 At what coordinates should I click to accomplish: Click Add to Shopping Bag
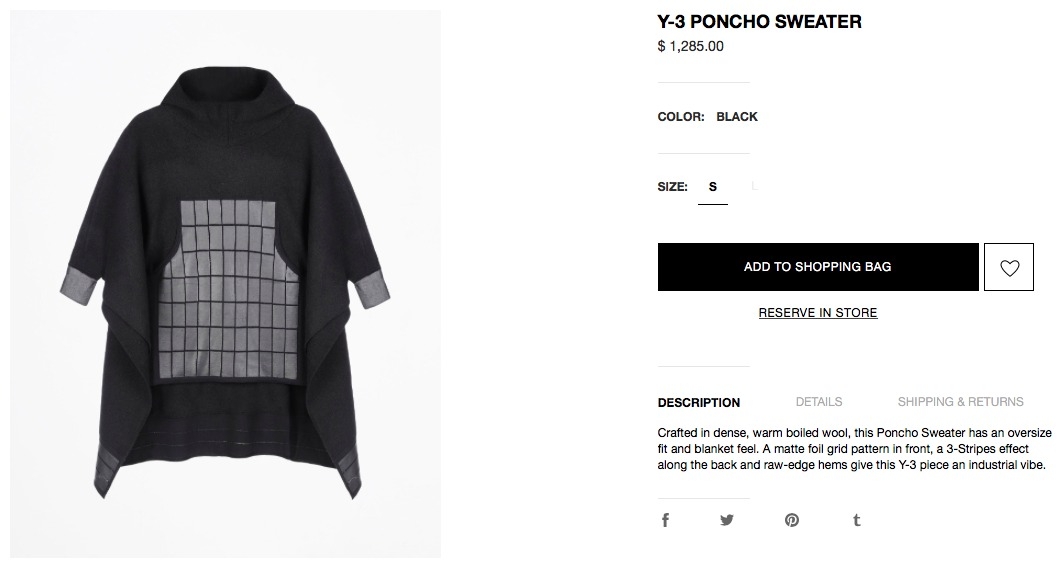point(818,267)
